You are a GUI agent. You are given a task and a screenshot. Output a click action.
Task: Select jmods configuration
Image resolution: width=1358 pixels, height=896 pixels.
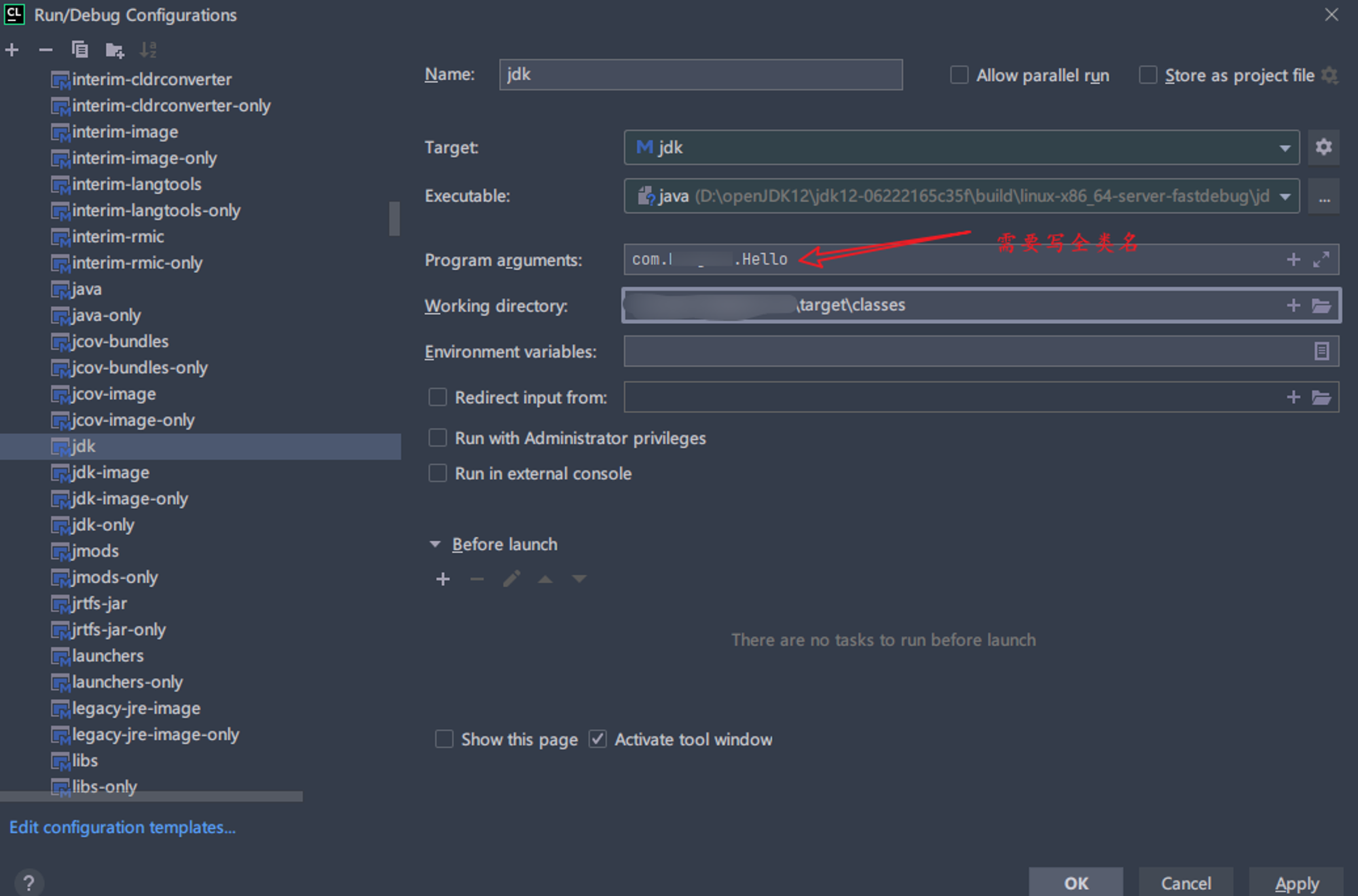tap(95, 551)
